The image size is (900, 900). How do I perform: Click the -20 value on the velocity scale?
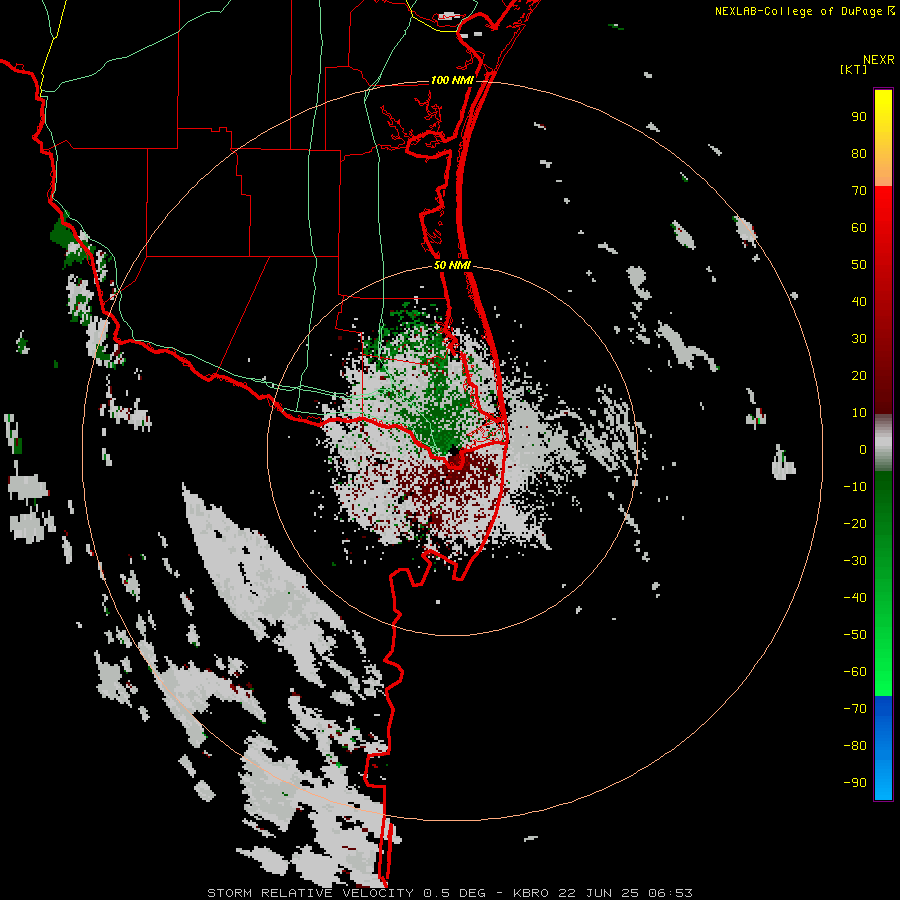pos(855,524)
